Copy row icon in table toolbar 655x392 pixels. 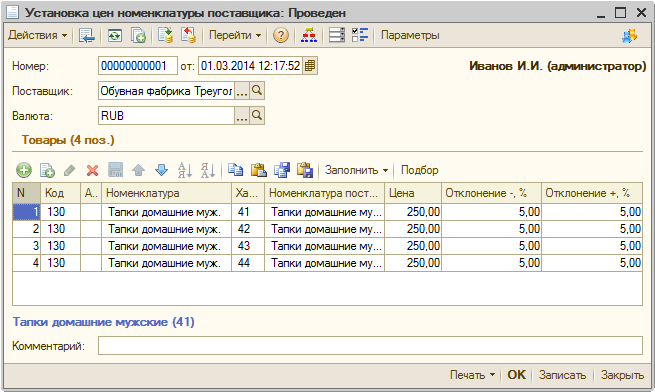pos(47,170)
